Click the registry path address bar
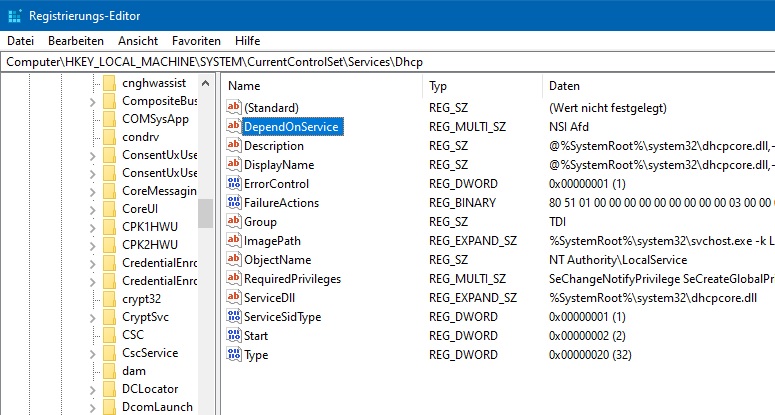The width and height of the screenshot is (775, 415). tap(388, 62)
